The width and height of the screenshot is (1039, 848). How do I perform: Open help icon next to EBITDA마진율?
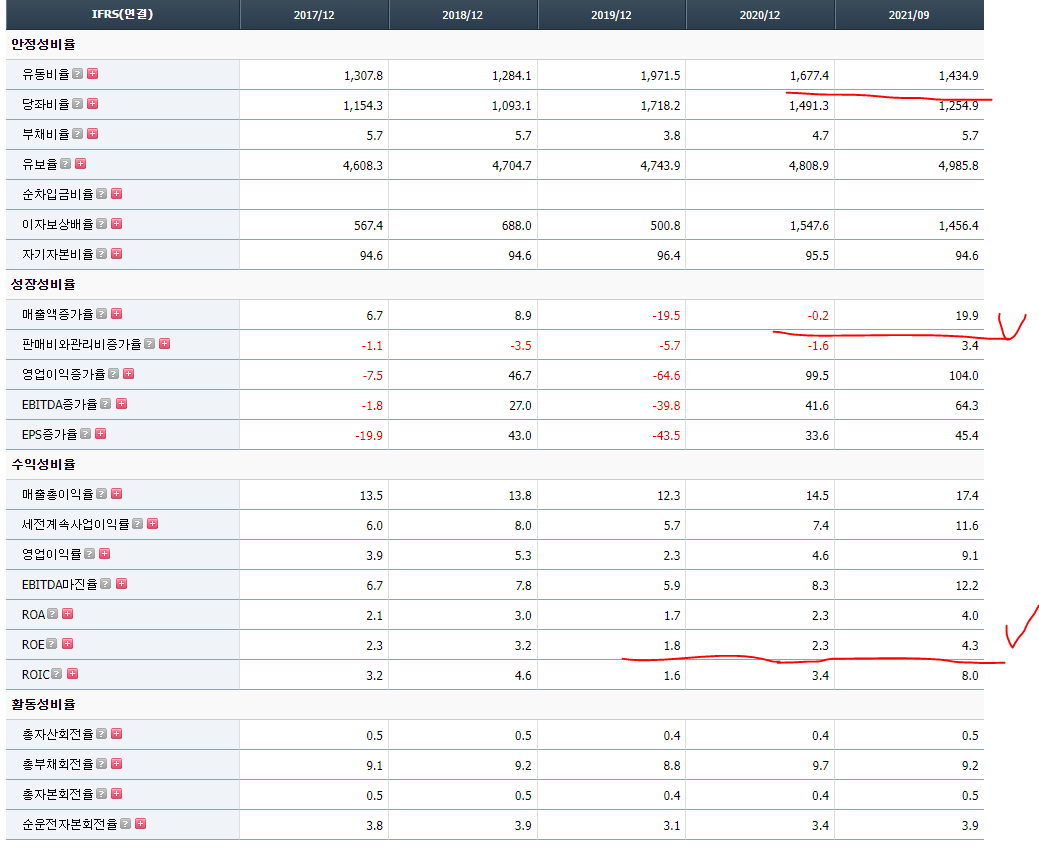coord(106,584)
